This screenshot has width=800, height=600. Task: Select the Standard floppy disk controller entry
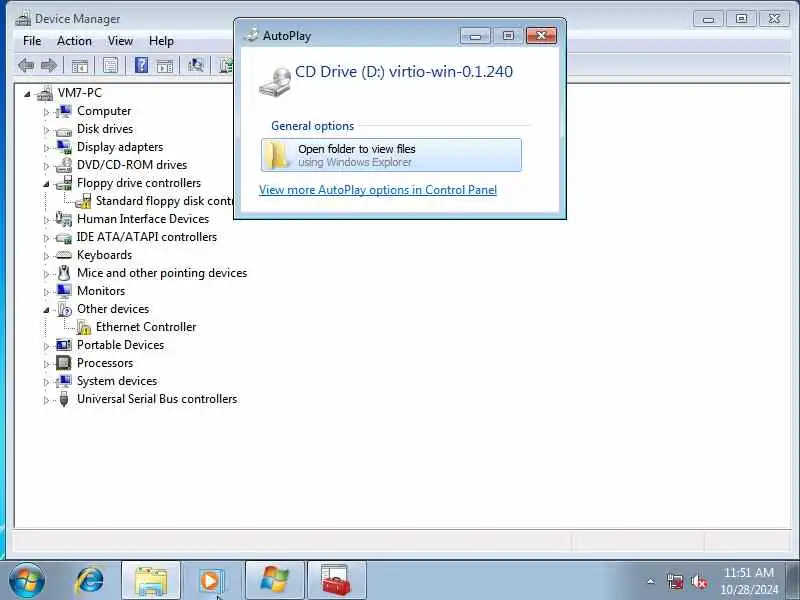[164, 201]
